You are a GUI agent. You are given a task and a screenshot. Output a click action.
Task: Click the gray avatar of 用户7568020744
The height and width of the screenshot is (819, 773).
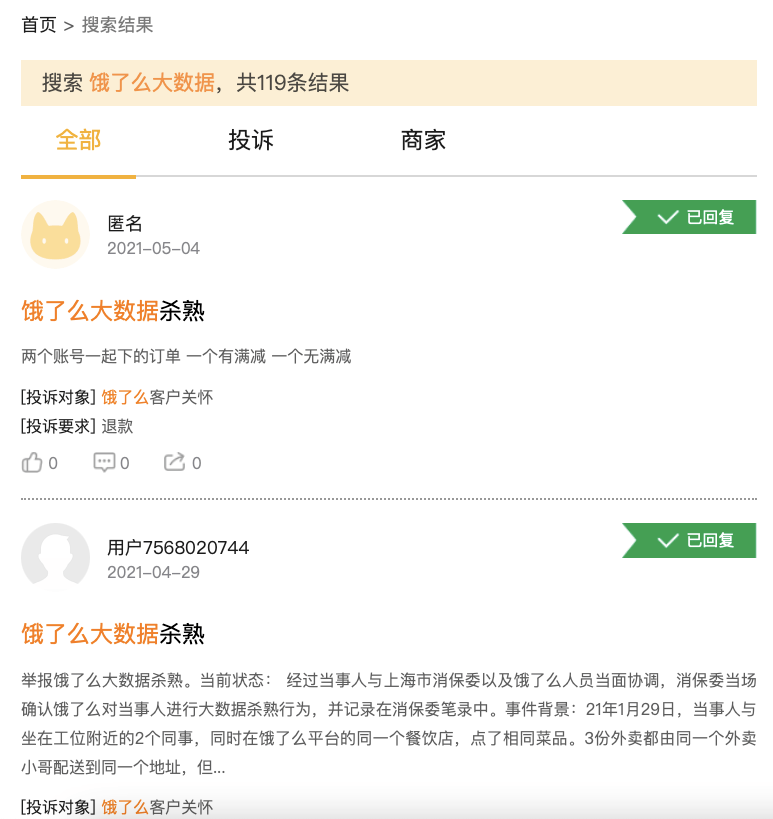[55, 557]
